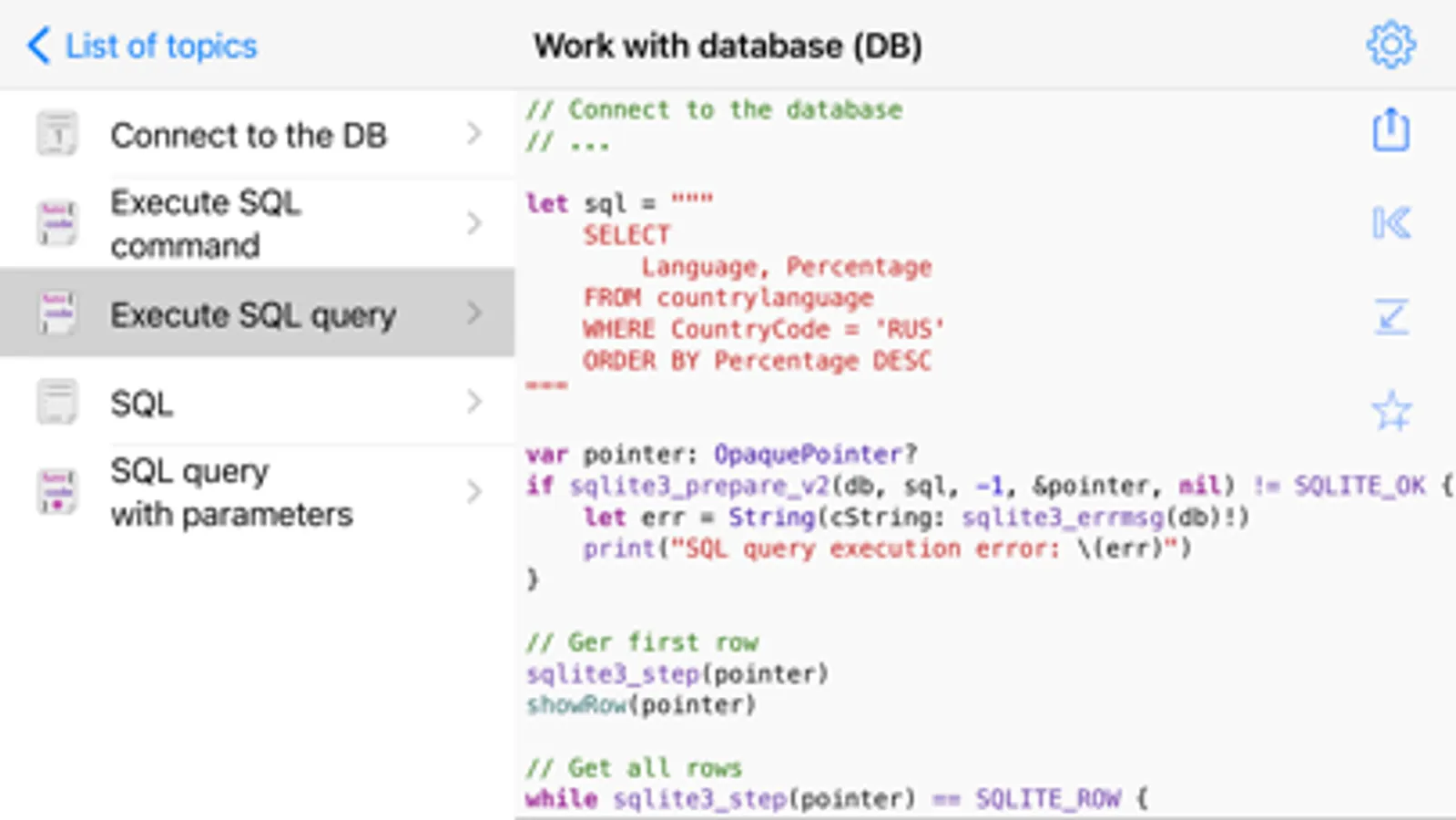This screenshot has width=1456, height=820.
Task: Mark snippet with star favorite icon
Action: 1391,411
